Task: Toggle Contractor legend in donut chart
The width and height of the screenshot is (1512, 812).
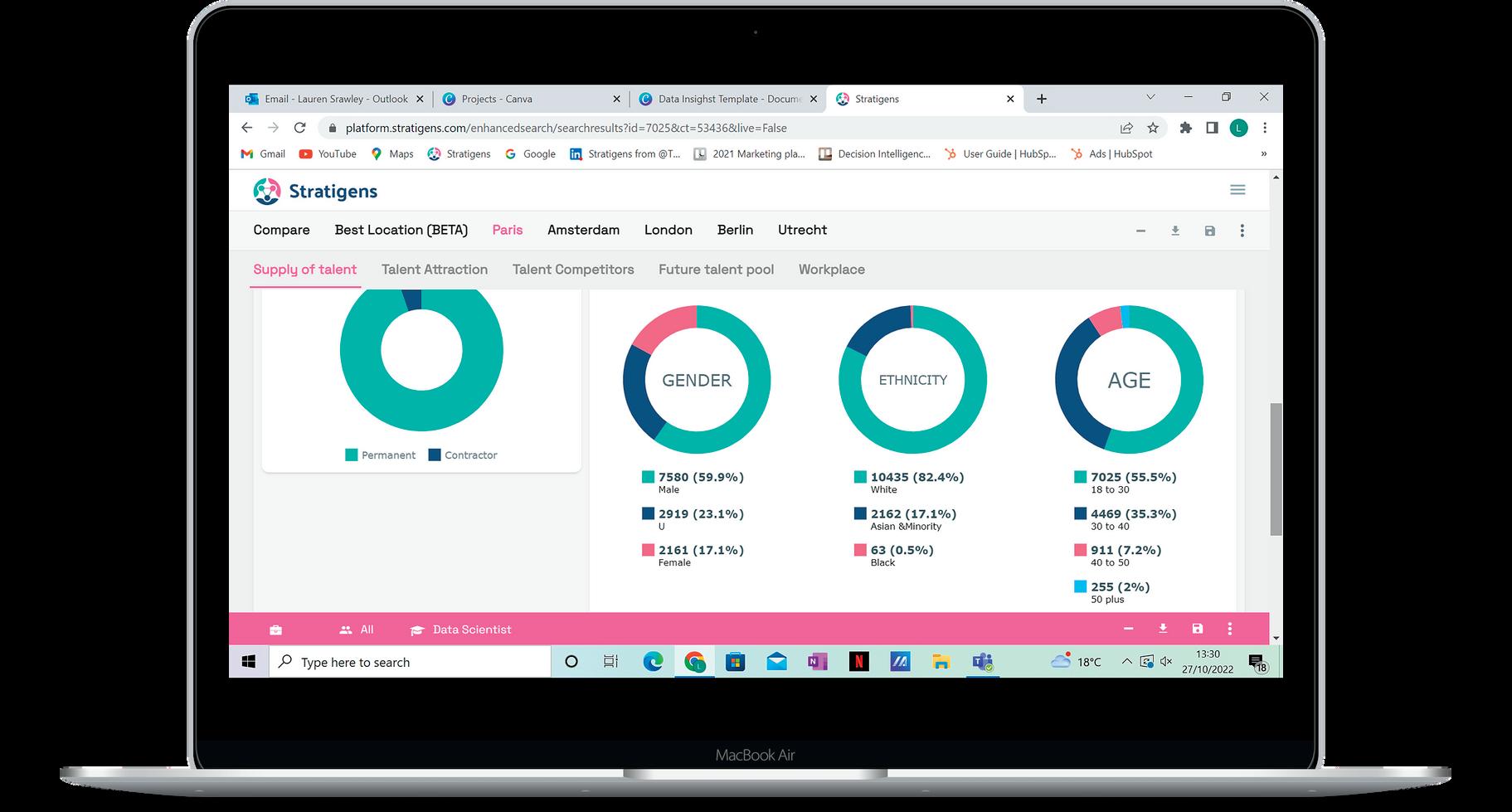Action: pos(463,455)
